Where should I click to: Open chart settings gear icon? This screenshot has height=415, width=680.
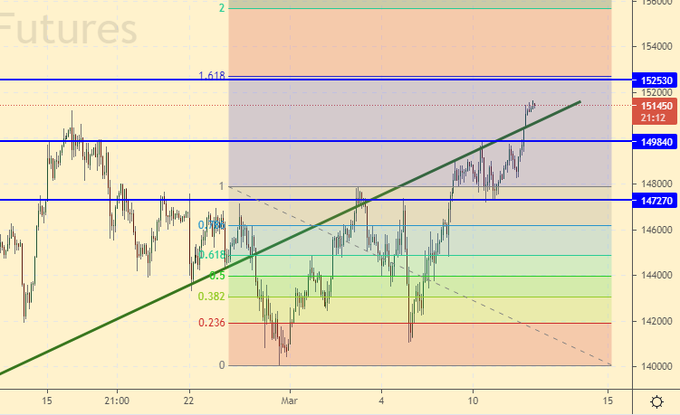pyautogui.click(x=655, y=401)
